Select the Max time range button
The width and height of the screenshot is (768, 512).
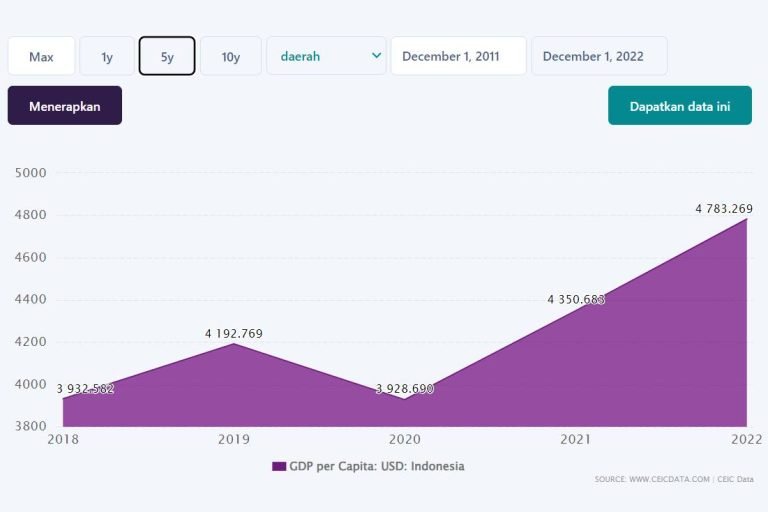pyautogui.click(x=41, y=56)
